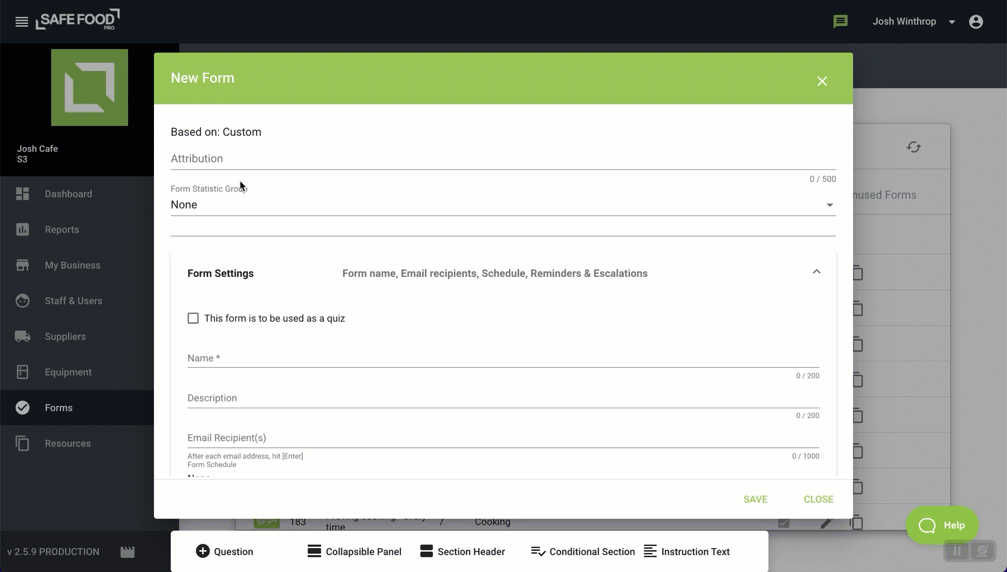1007x572 pixels.
Task: Select Forms in the sidebar
Action: click(77, 408)
